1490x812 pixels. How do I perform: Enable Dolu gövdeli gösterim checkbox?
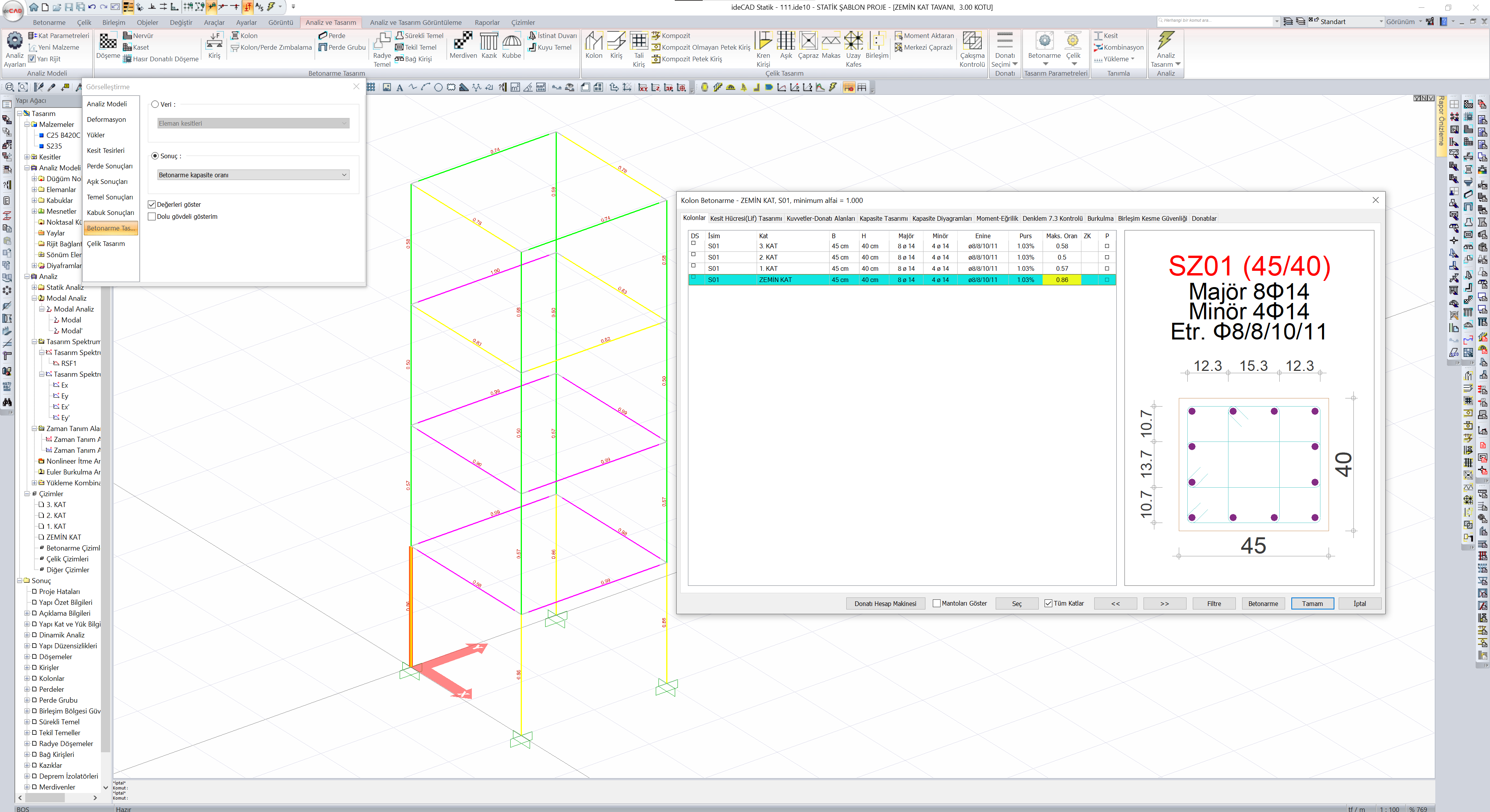click(x=152, y=217)
